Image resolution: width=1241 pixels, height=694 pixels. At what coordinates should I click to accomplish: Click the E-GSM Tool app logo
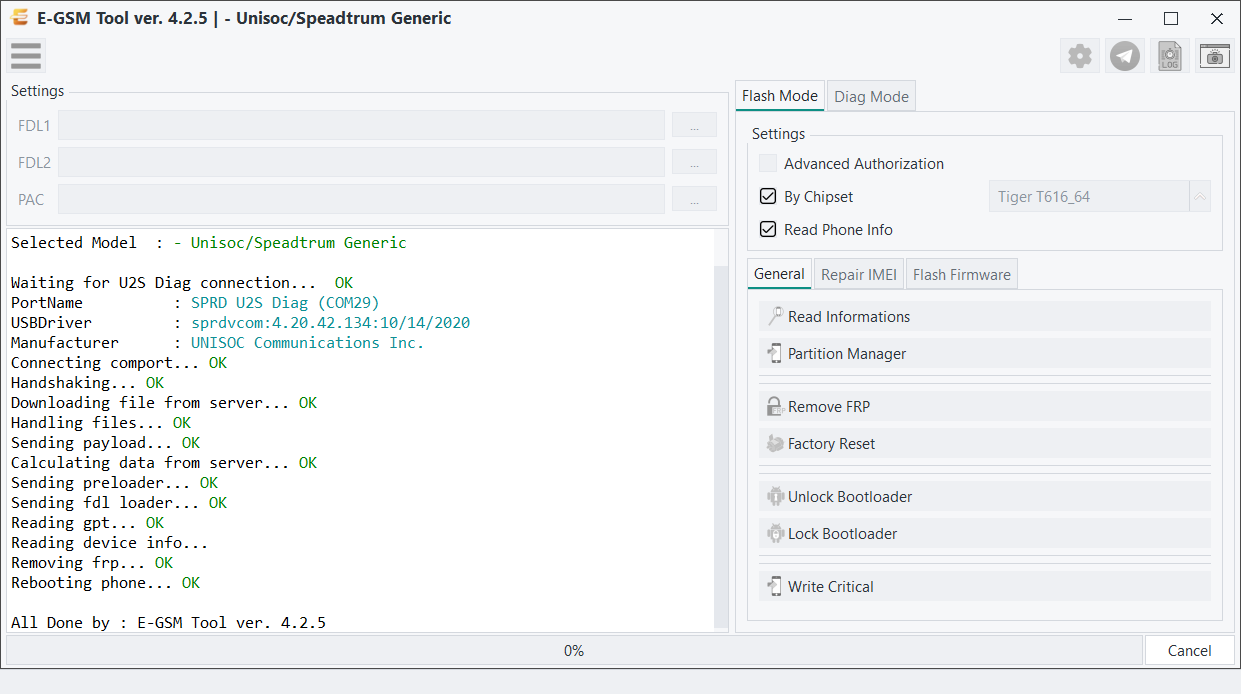point(18,18)
